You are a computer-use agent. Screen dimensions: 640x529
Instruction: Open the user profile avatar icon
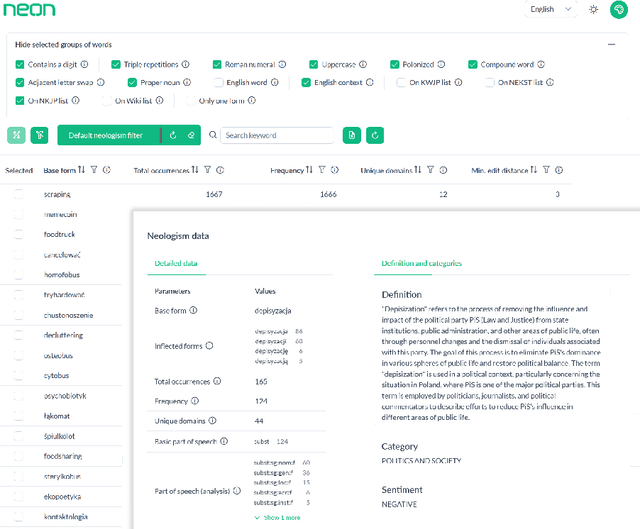619,9
